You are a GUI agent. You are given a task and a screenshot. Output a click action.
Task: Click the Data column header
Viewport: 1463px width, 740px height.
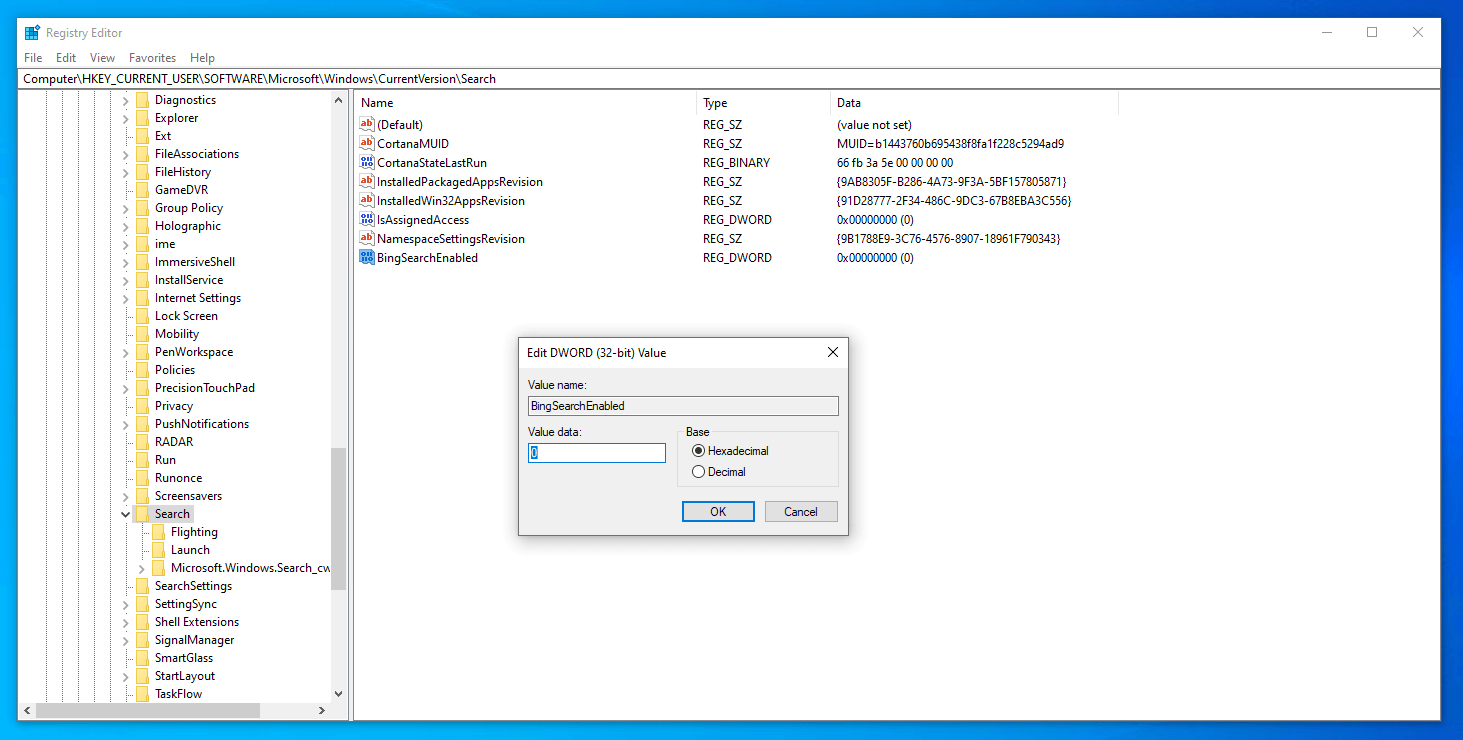[x=974, y=103]
